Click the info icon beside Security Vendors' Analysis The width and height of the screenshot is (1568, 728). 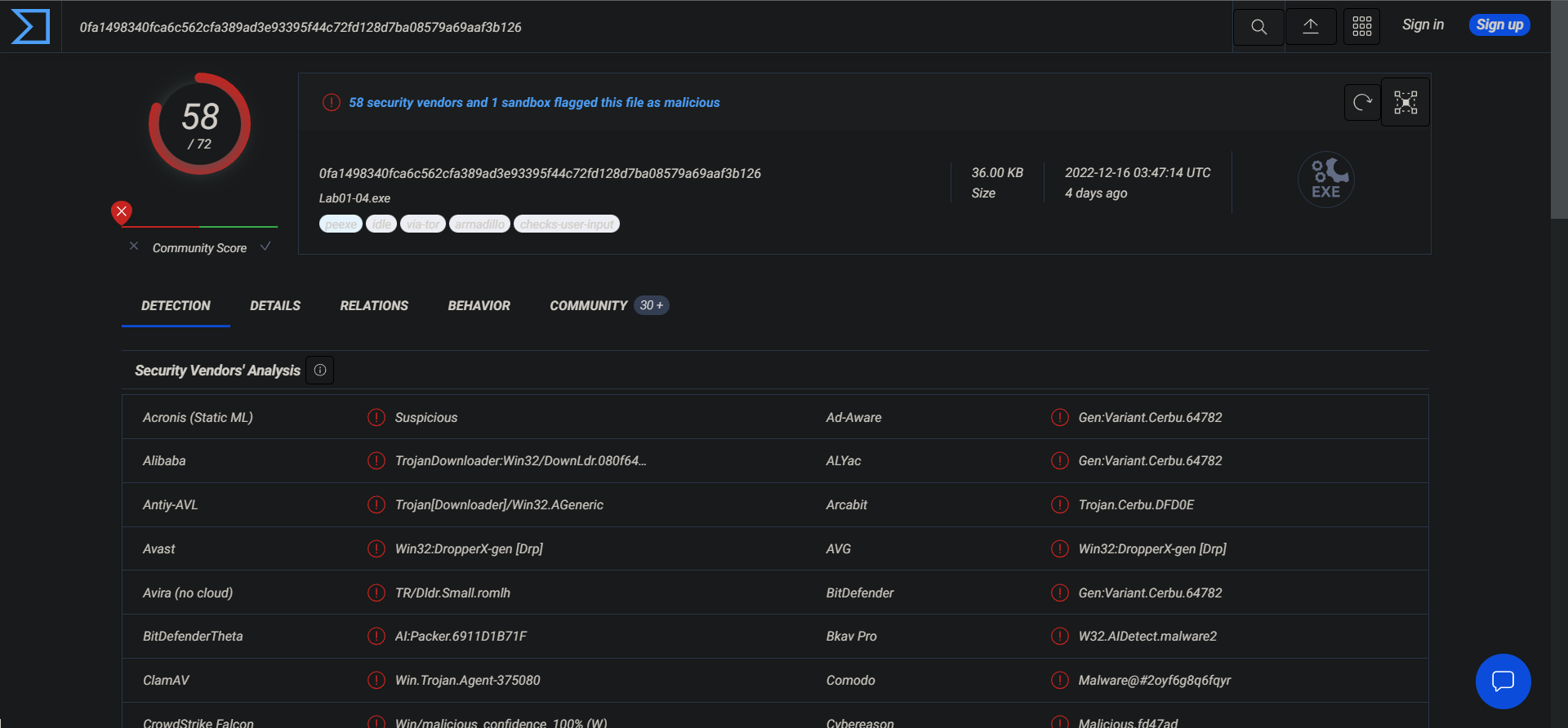coord(320,371)
